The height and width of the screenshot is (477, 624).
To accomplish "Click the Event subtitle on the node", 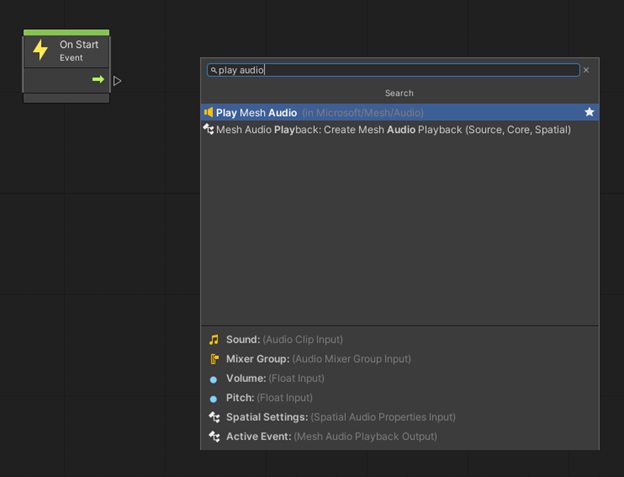I will coord(71,58).
